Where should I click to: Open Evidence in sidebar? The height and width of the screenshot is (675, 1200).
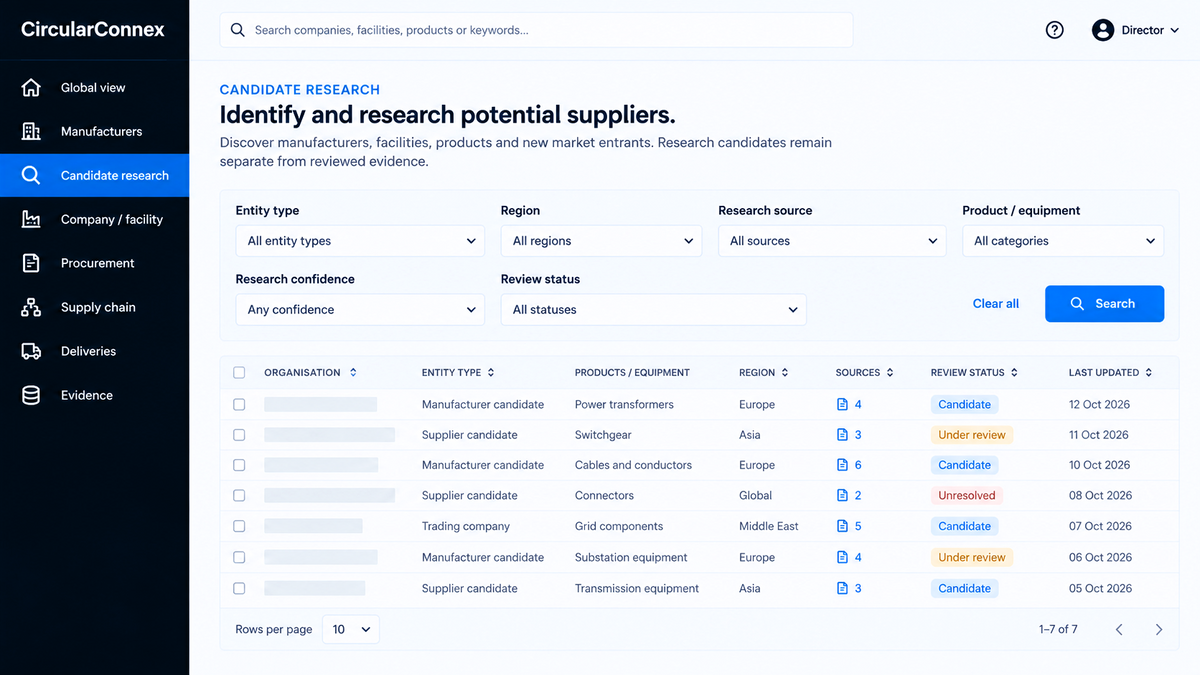[x=94, y=396]
